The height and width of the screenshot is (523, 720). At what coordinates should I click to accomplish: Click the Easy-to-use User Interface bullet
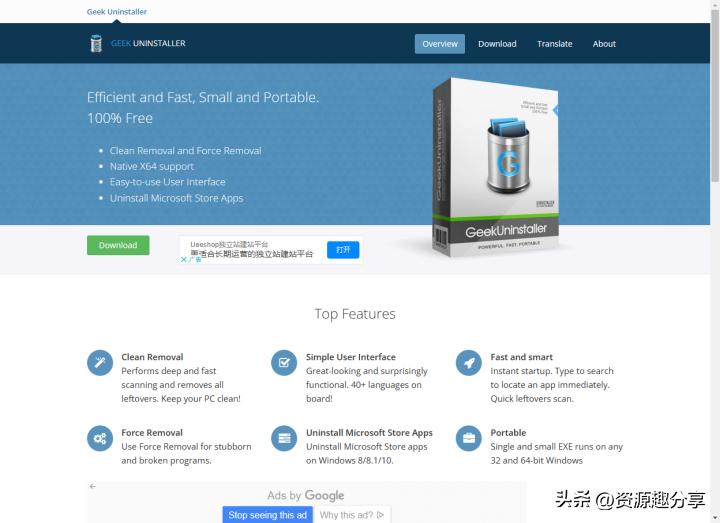point(167,182)
